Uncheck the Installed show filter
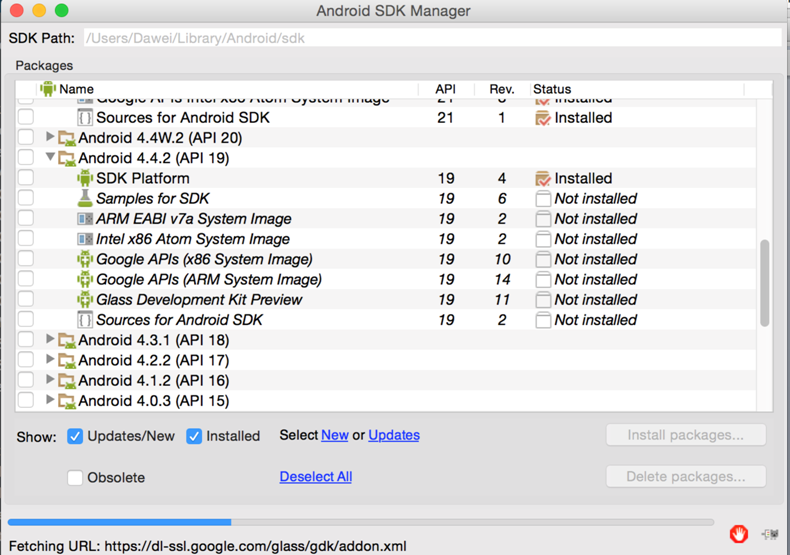 194,436
